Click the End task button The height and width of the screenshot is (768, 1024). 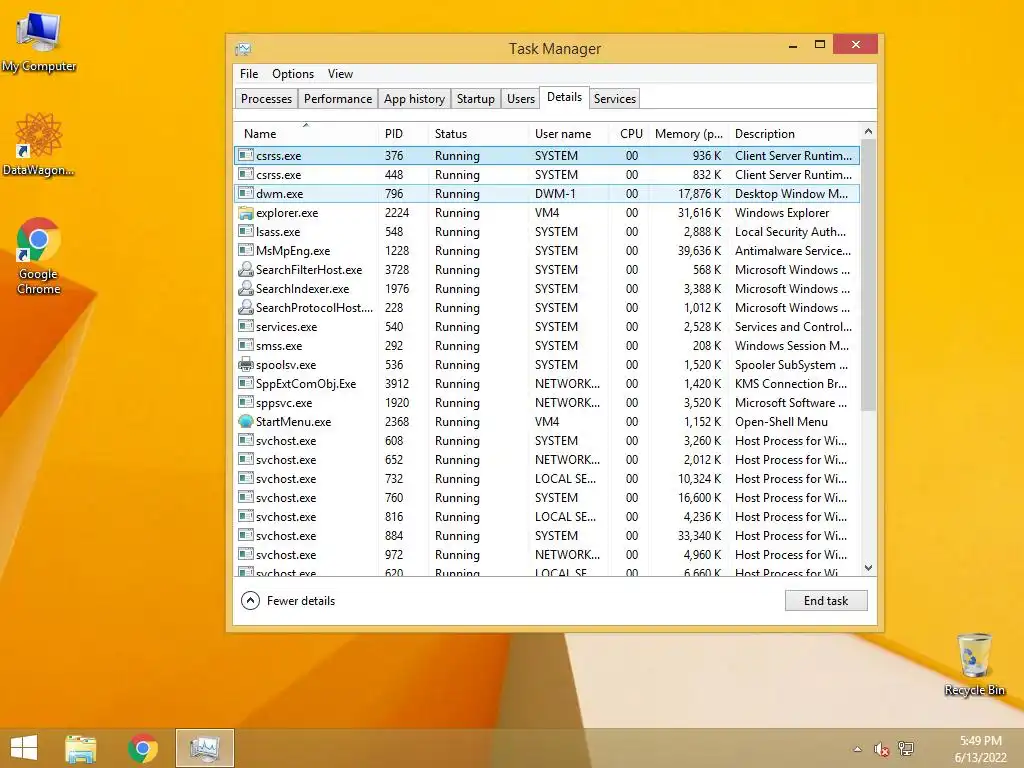click(x=826, y=601)
